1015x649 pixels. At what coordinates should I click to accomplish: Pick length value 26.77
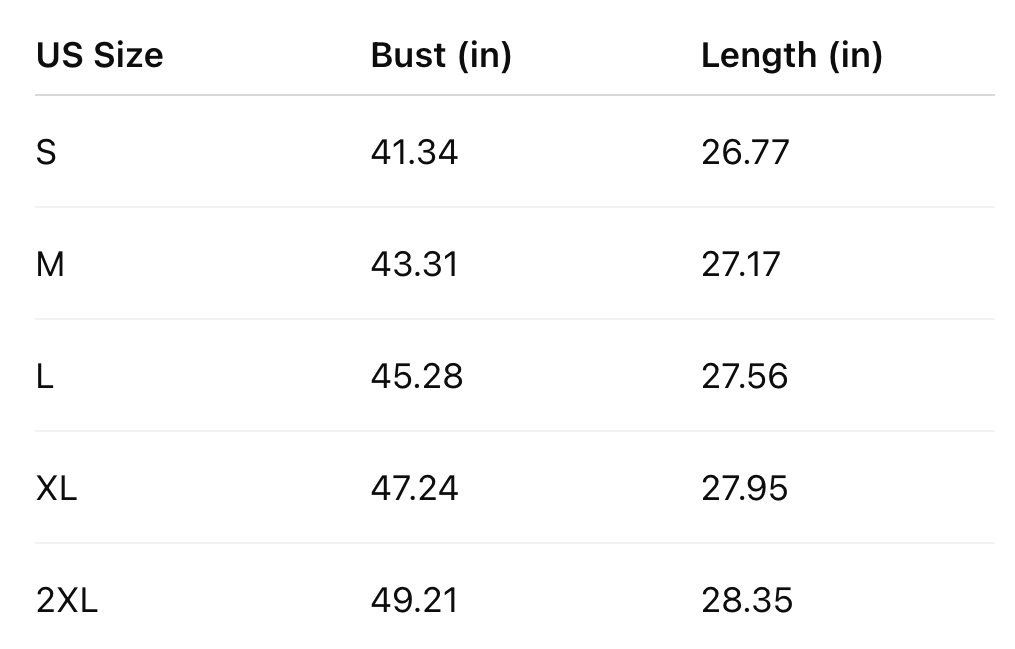coord(745,152)
